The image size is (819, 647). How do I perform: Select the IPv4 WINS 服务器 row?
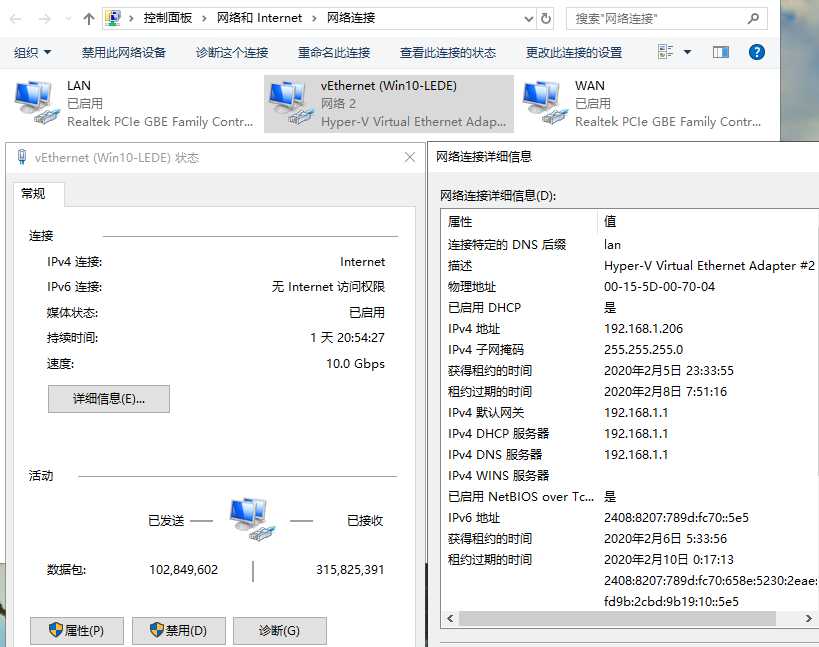(629, 475)
